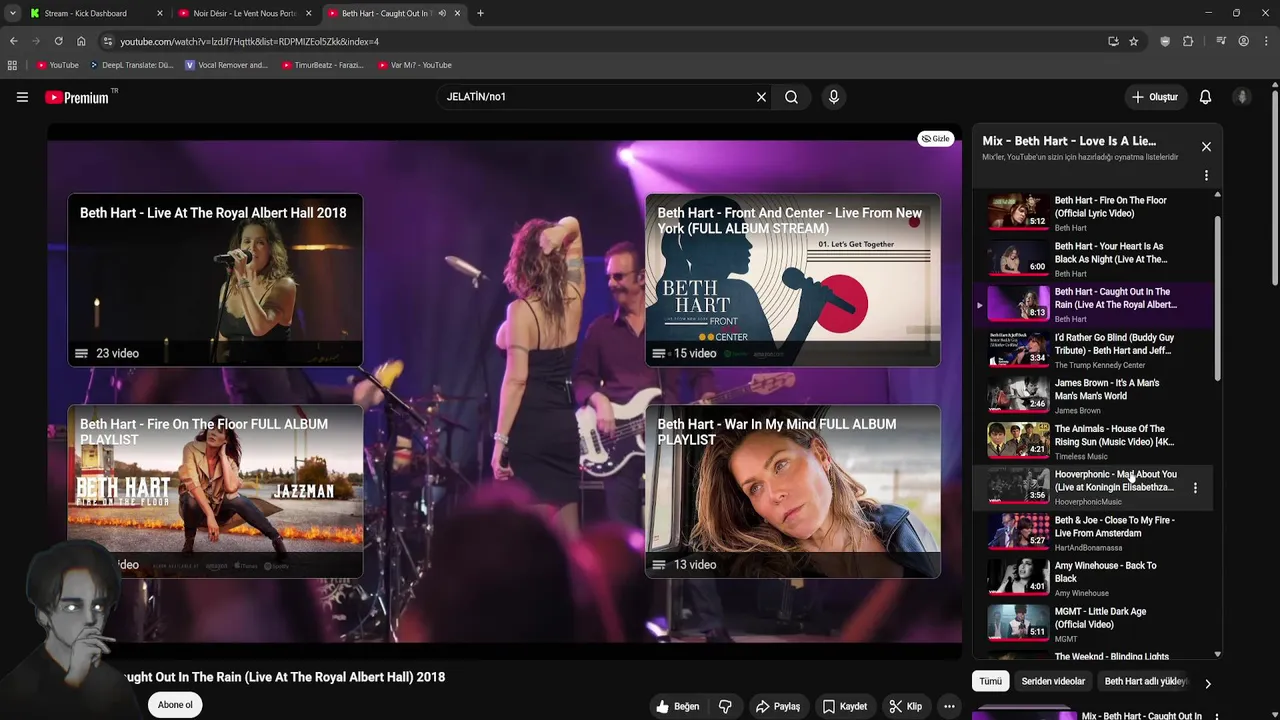Open Var Mı? - YouTube bookmark
Screen dimensions: 1280x720
tap(414, 65)
